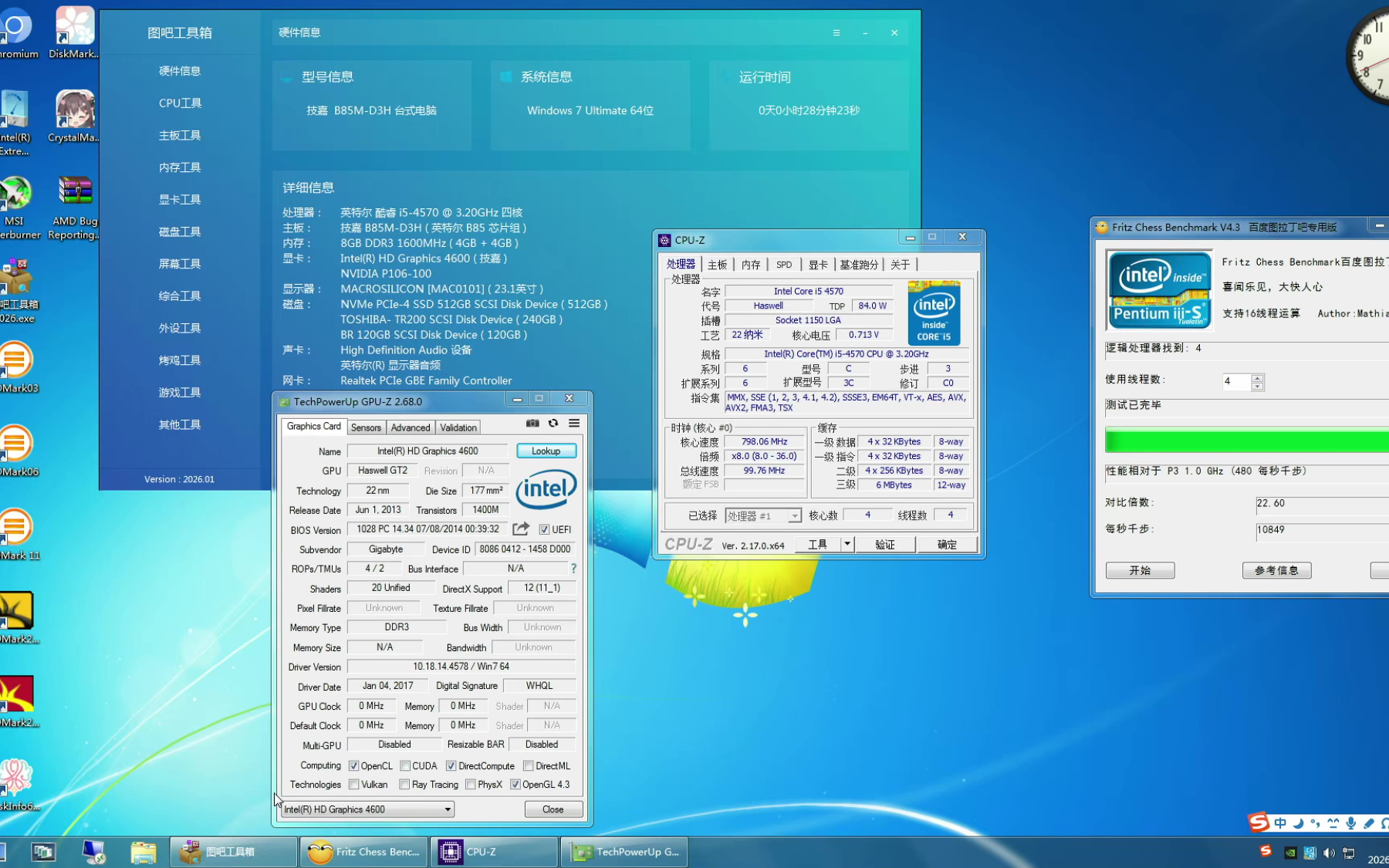Select 磁盘工具 in the toolbox sidebar
Viewport: 1389px width, 868px height.
coord(180,232)
